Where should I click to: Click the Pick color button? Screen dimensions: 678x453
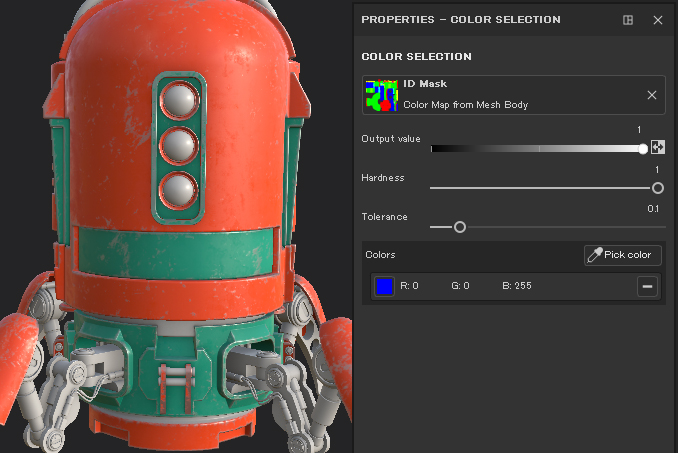pos(622,255)
